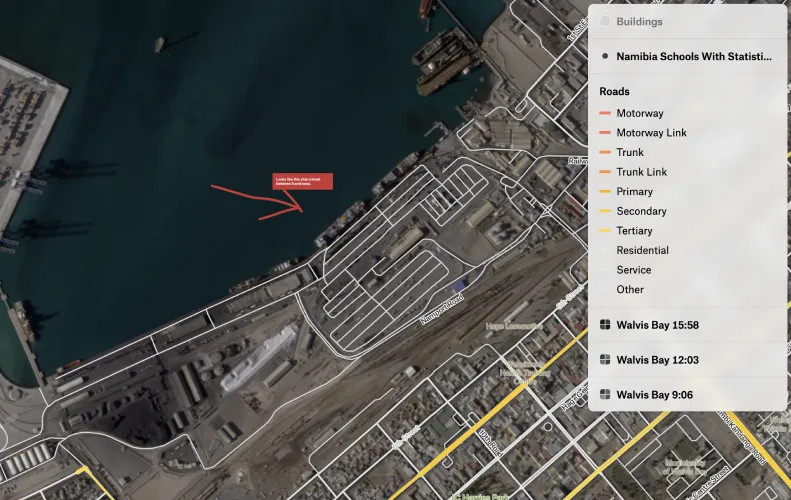Click the Secondary road color swatch

pyautogui.click(x=605, y=211)
